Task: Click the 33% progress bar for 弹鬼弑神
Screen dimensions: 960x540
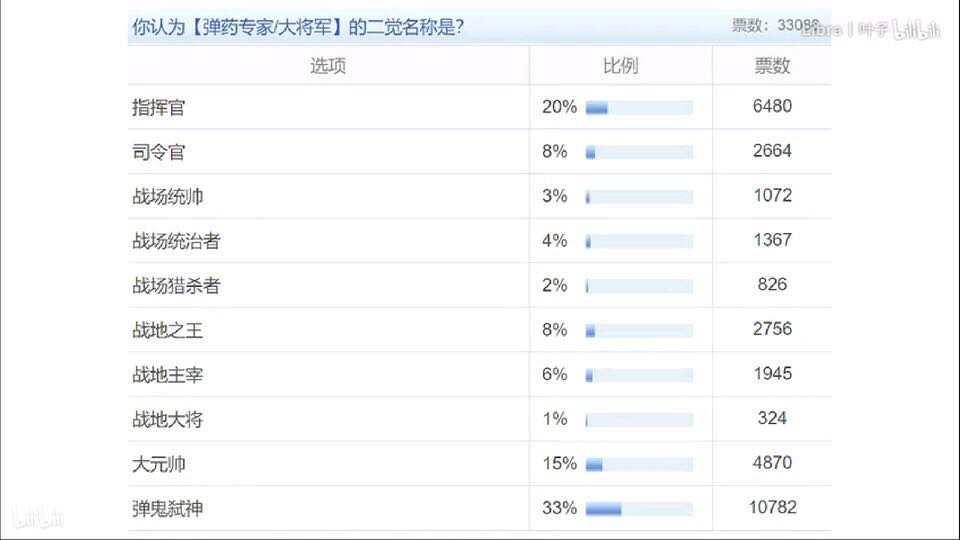Action: 638,509
